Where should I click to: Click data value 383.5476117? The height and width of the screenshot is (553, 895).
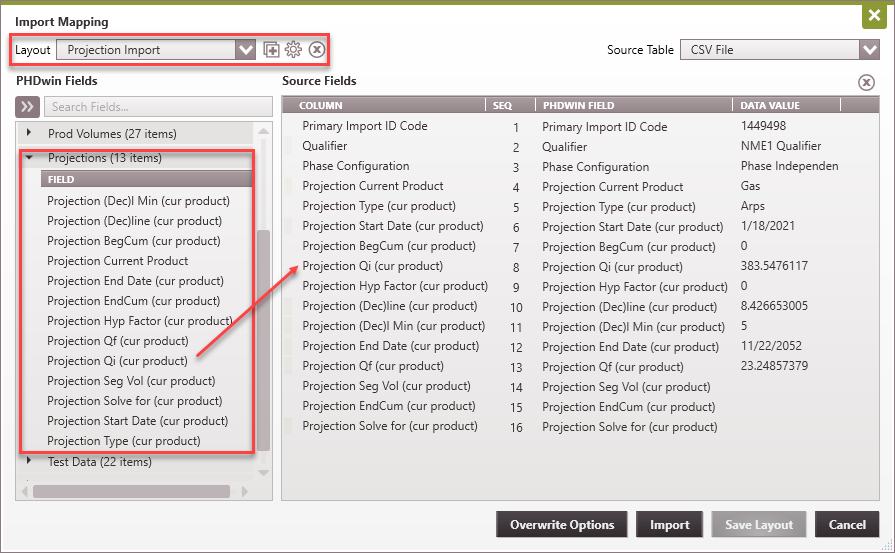(x=774, y=265)
